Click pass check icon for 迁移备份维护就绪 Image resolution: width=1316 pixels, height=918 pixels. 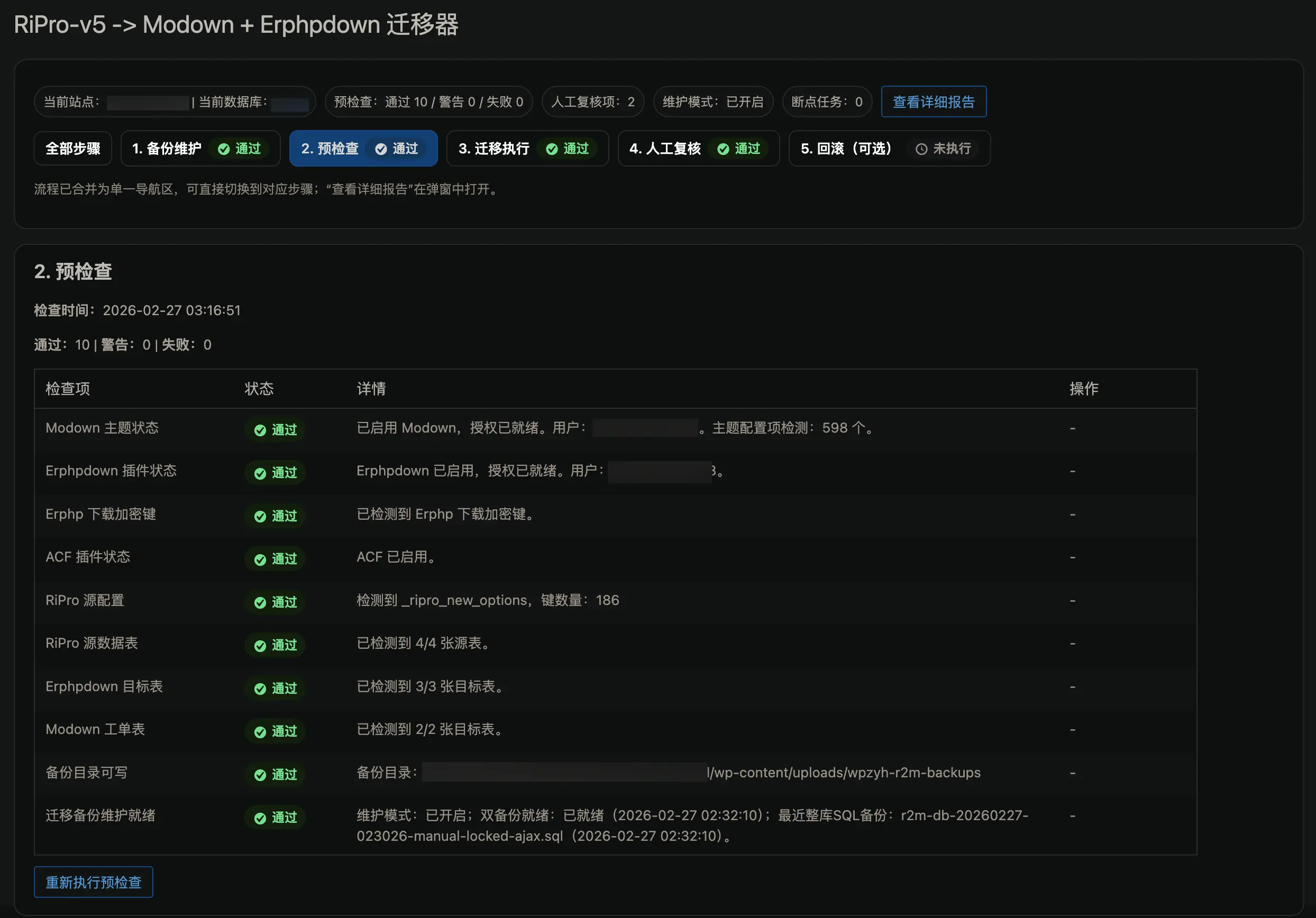click(260, 818)
